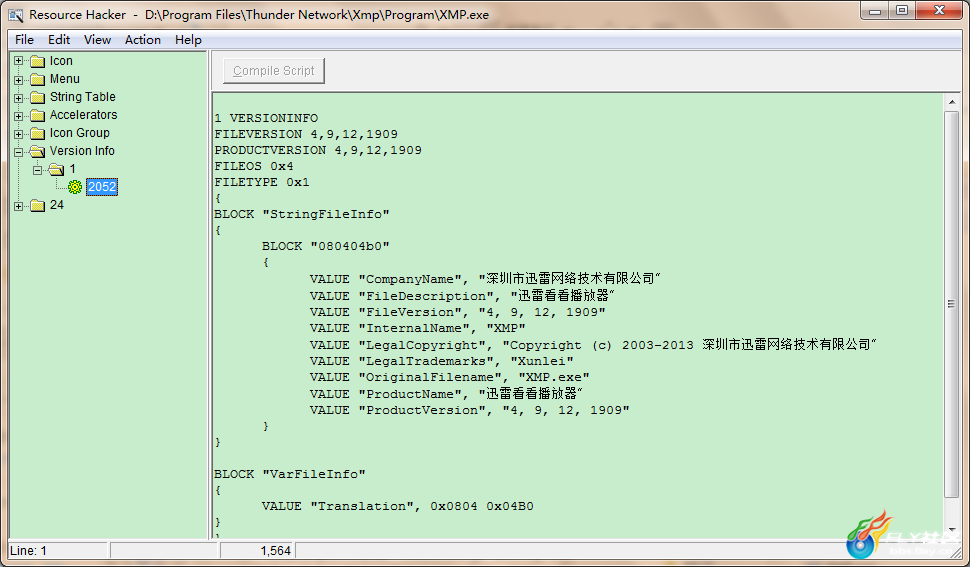Select the Accelerators tree label
This screenshot has height=567, width=970.
[x=84, y=115]
